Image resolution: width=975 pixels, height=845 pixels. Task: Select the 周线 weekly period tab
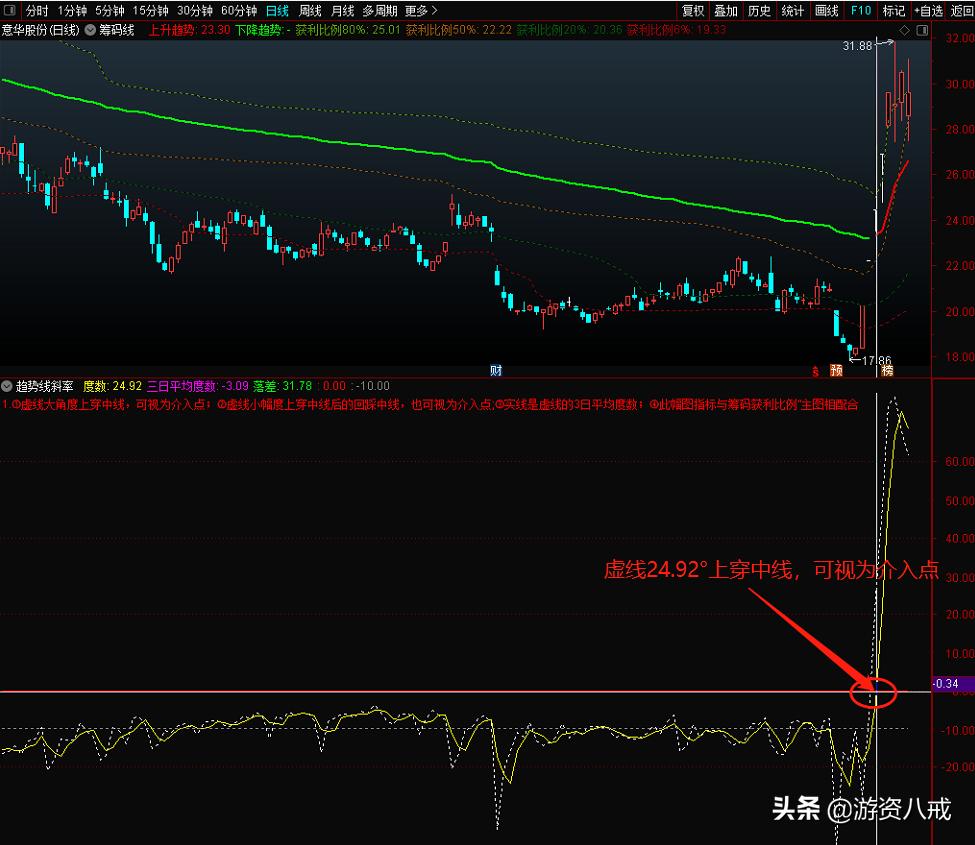tap(310, 10)
